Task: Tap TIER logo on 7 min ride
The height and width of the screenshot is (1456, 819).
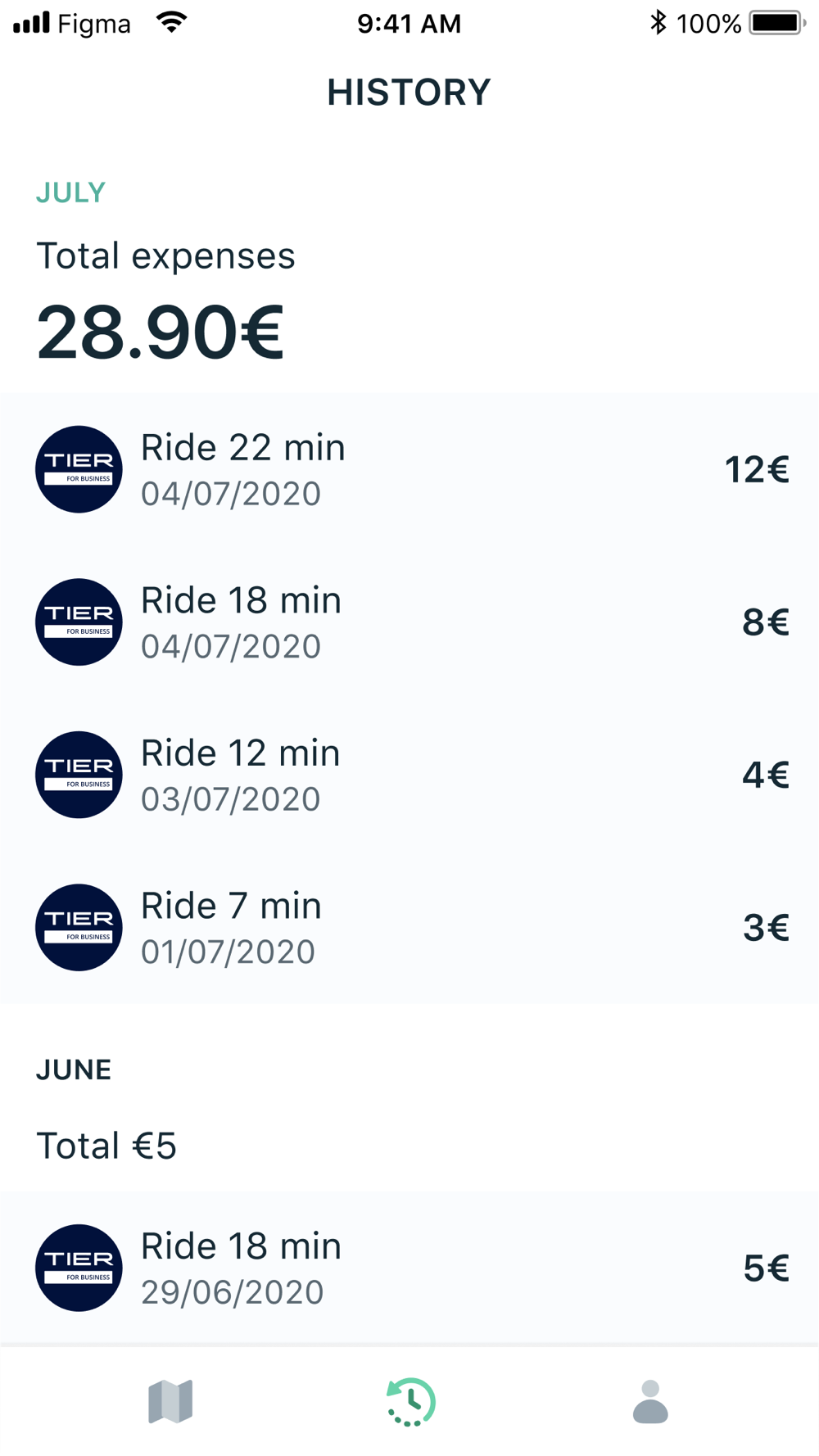Action: (79, 927)
